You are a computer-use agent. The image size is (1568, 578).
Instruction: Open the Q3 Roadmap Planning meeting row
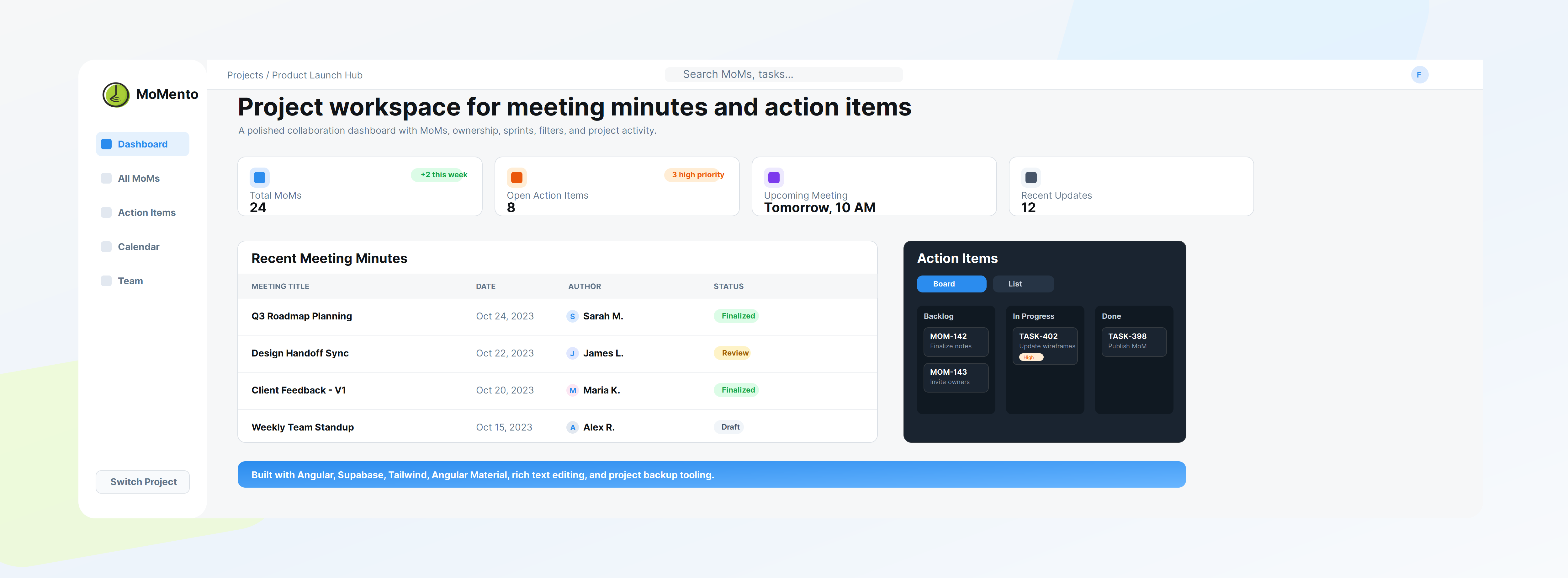tap(301, 316)
